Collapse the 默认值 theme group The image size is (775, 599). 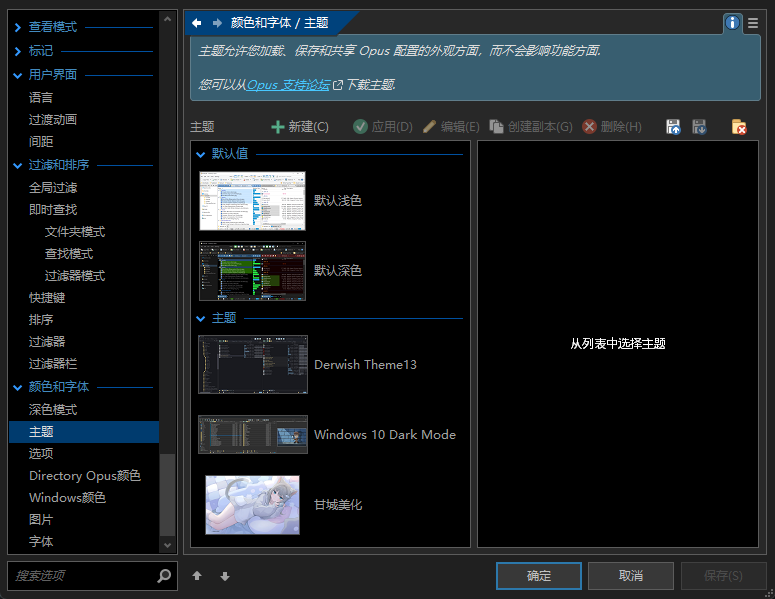point(200,155)
